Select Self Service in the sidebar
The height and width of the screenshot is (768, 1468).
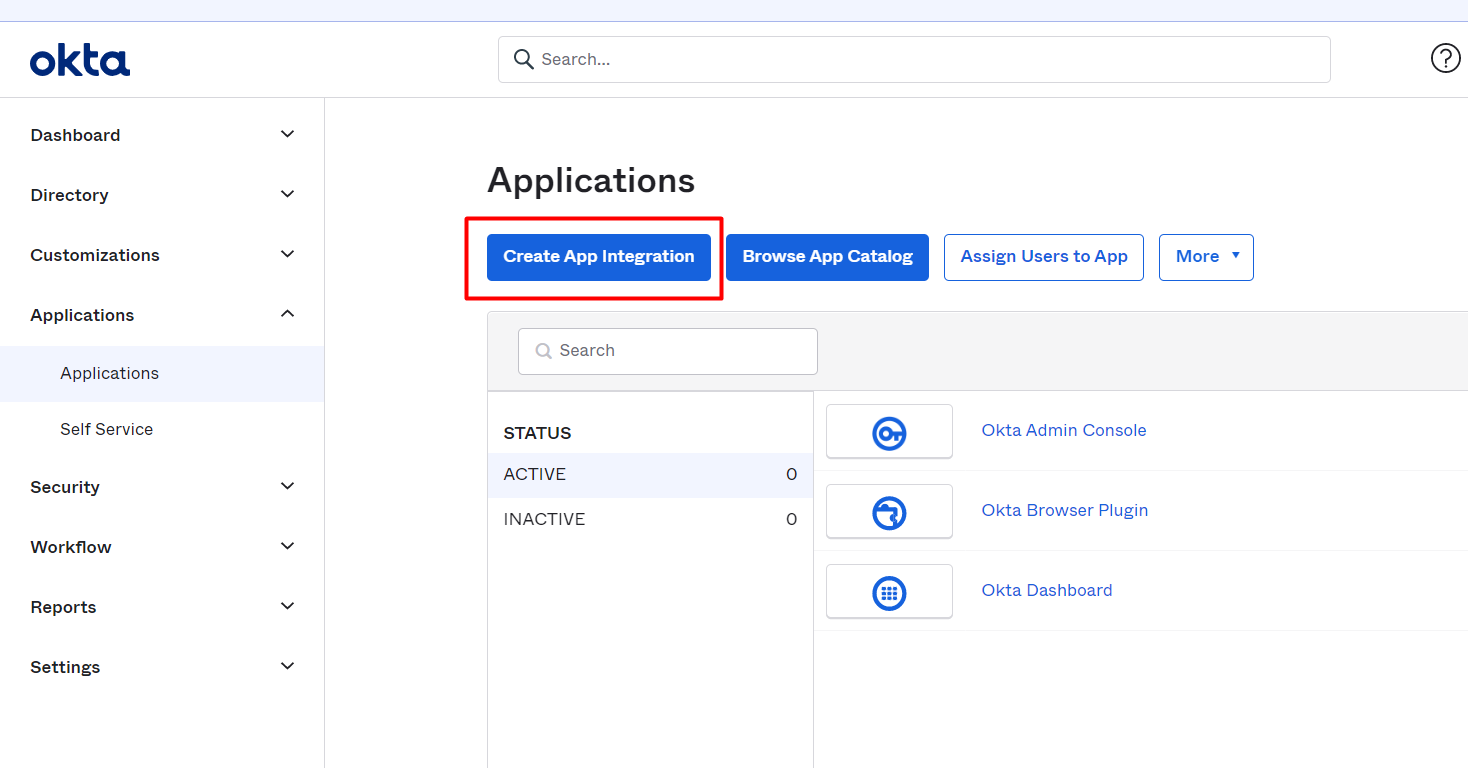[x=107, y=429]
